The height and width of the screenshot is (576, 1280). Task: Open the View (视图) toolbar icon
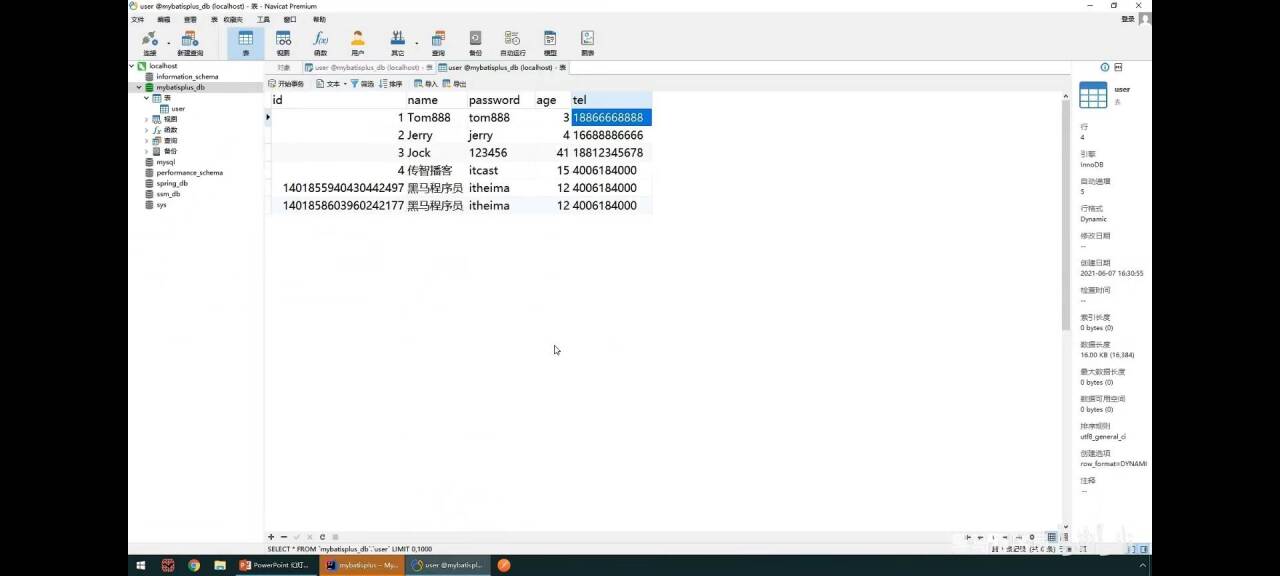(283, 42)
